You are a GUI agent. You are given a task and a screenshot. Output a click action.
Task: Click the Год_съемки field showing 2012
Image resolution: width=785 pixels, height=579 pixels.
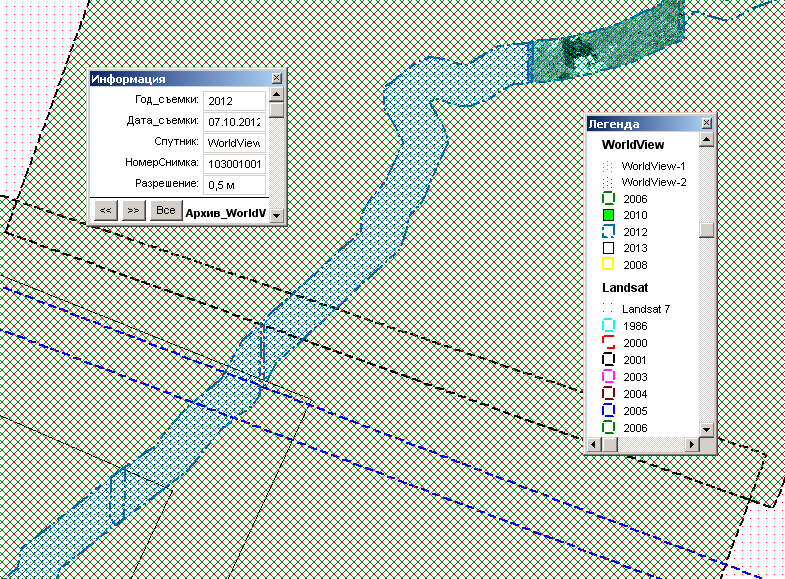[234, 100]
